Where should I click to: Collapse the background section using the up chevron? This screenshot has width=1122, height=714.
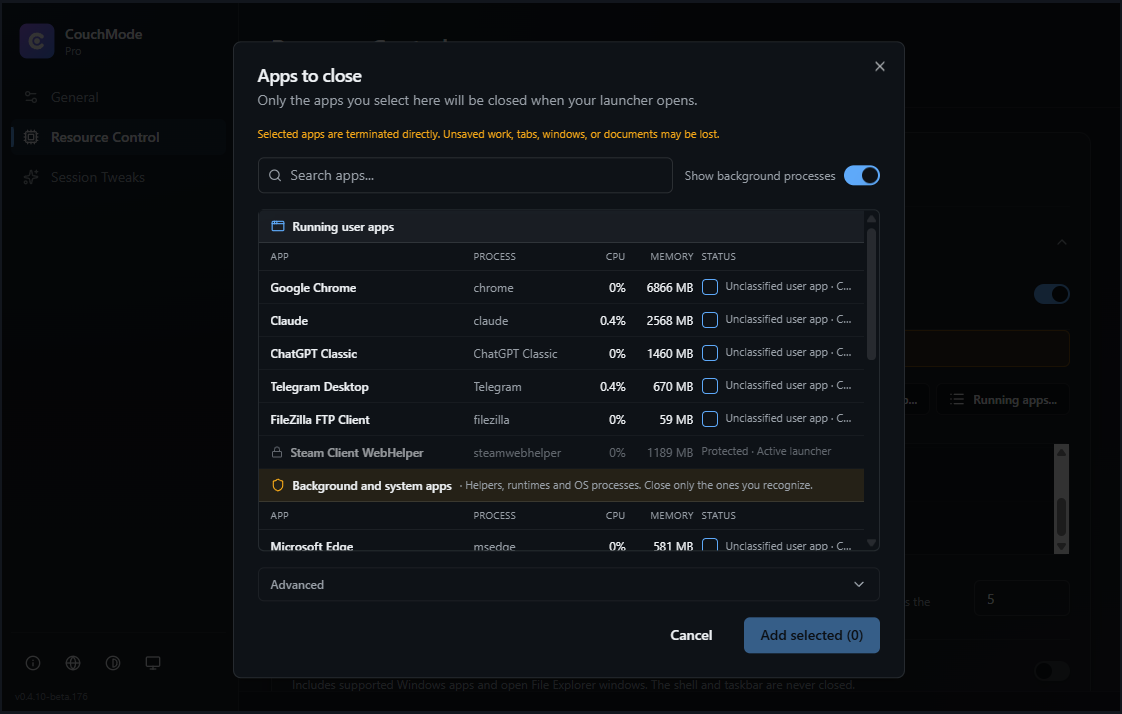(1062, 243)
